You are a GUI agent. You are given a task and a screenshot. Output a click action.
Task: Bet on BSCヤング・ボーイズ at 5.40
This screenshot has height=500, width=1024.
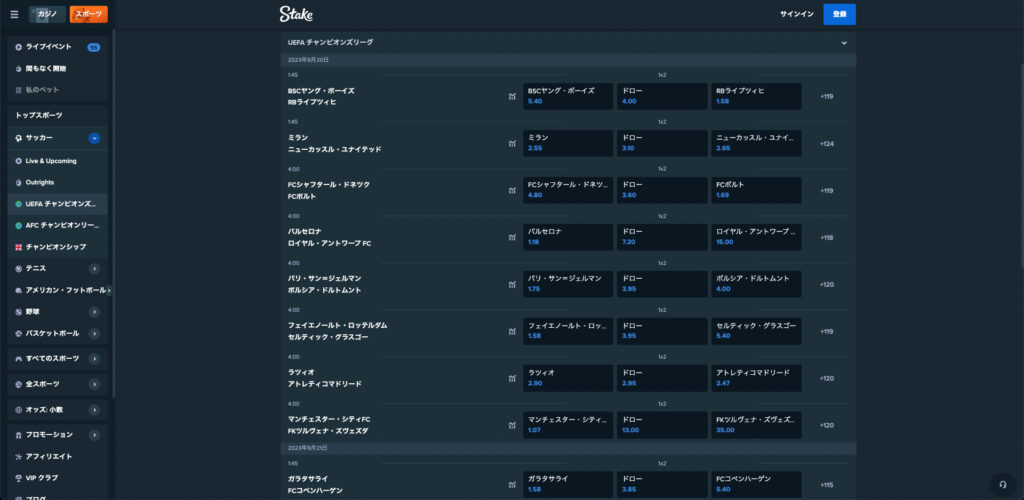[x=568, y=97]
